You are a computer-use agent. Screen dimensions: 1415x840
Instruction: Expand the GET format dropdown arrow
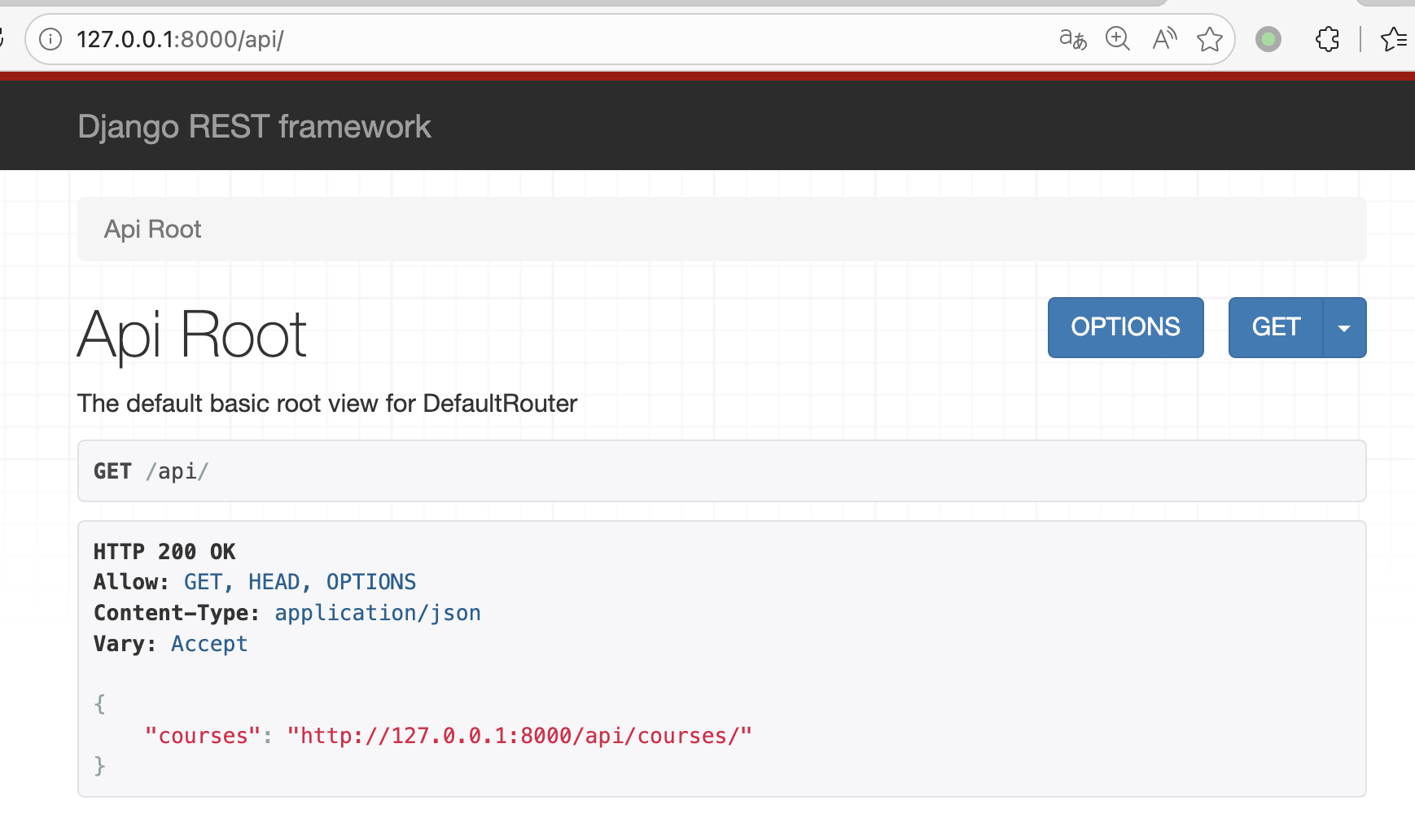1345,327
